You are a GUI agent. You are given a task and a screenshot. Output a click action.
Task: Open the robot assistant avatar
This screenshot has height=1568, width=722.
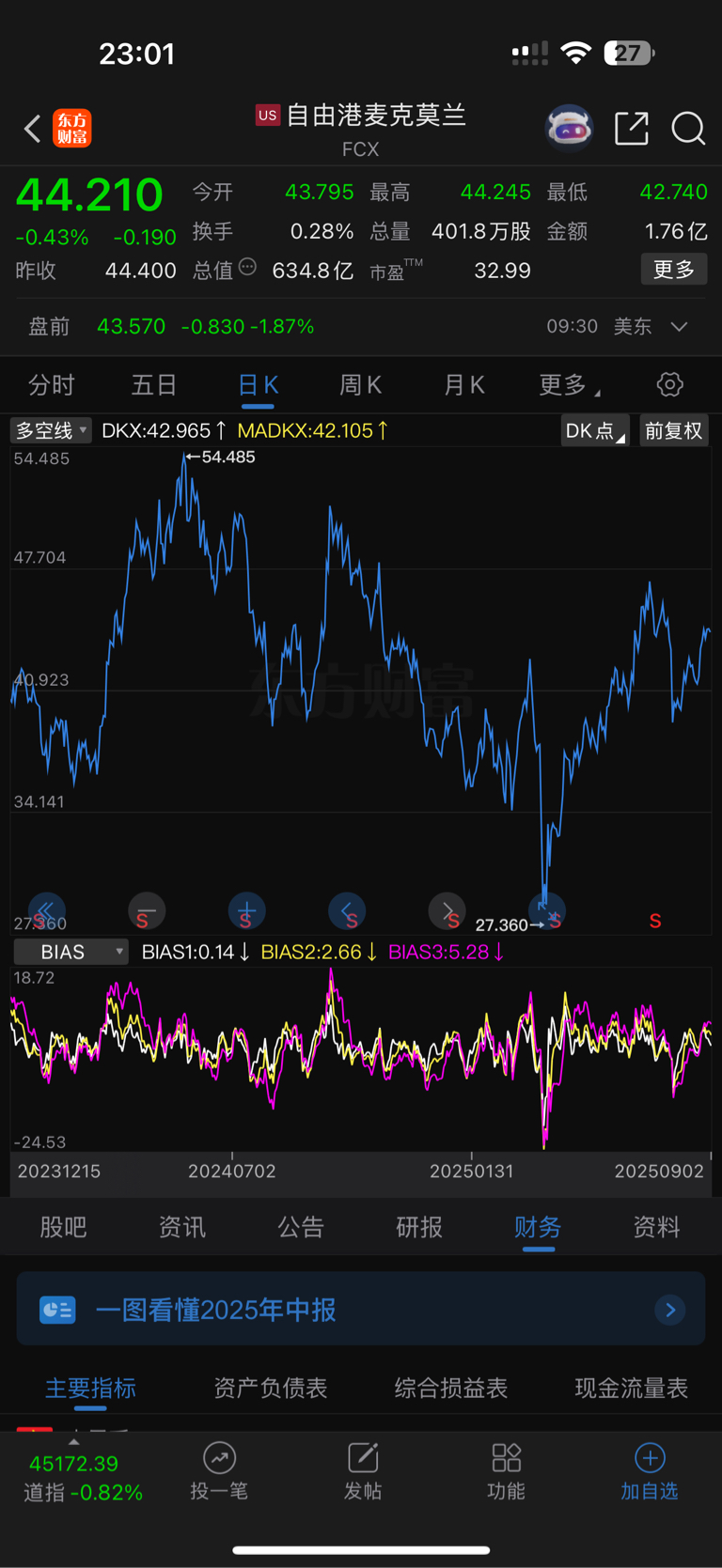(x=570, y=128)
